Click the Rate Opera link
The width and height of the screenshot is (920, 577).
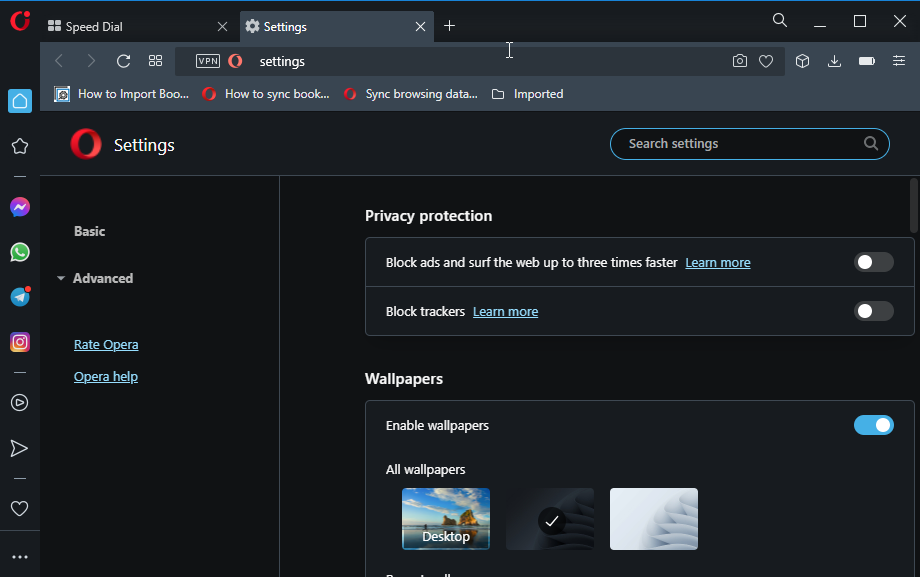point(106,345)
